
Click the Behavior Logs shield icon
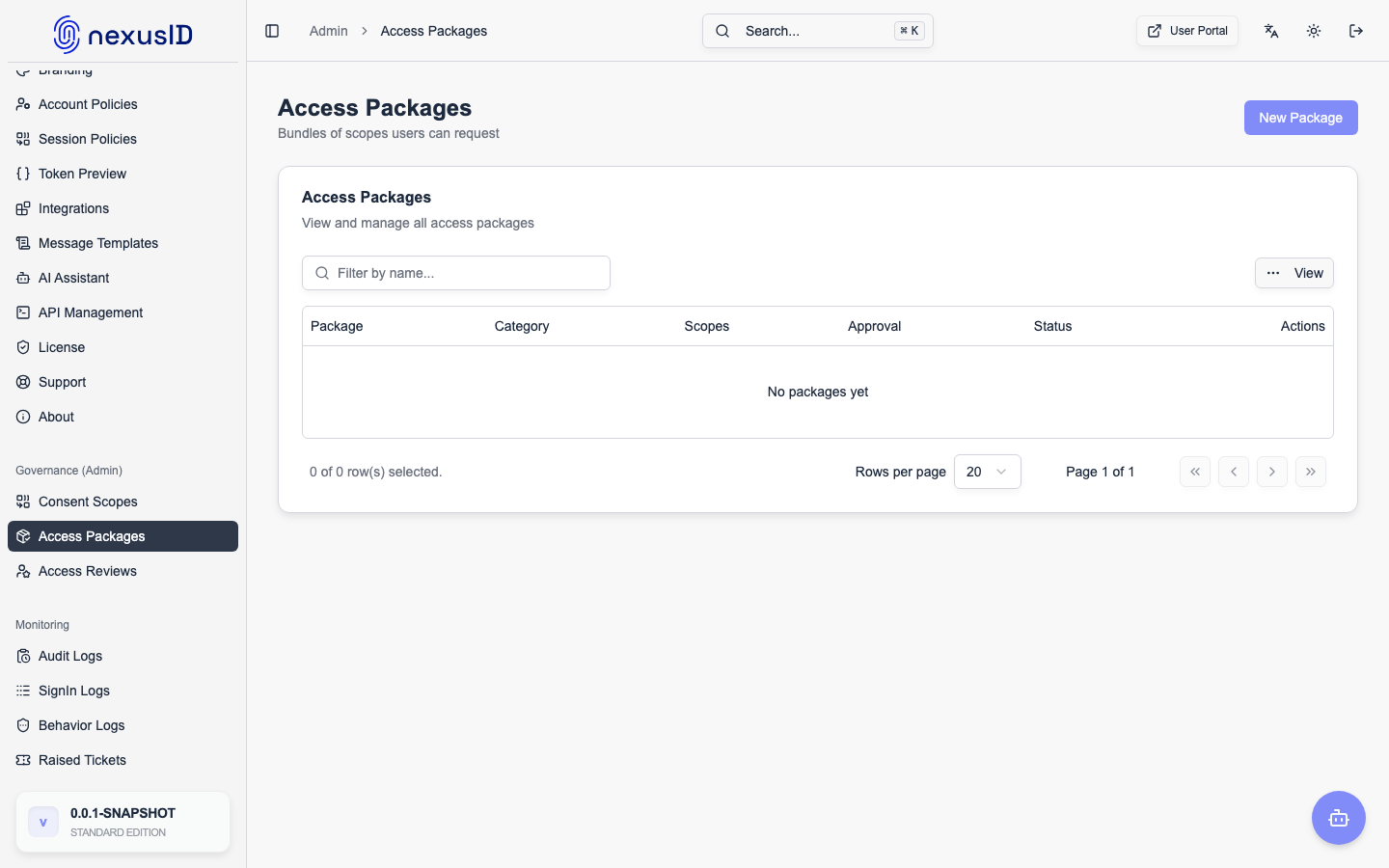(x=23, y=725)
